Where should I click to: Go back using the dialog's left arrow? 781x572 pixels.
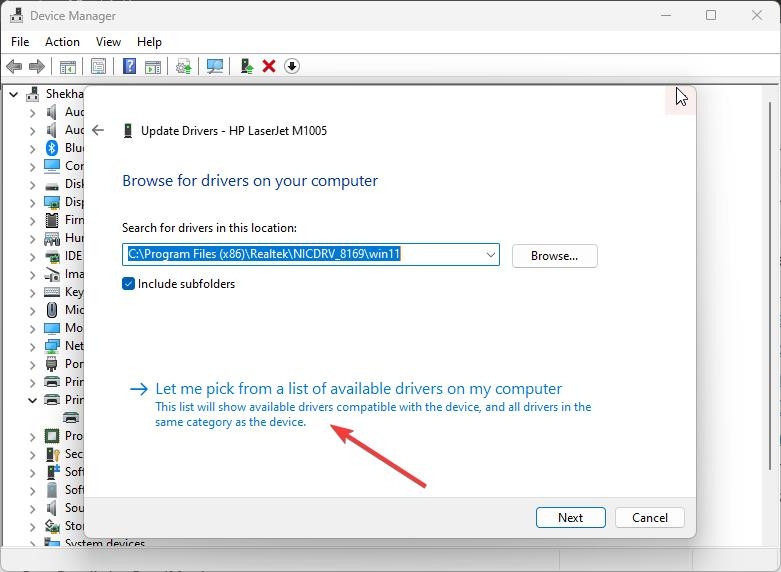(98, 131)
